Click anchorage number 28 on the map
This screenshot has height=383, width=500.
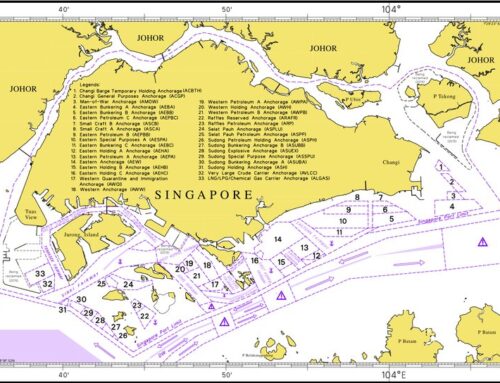pos(100,320)
